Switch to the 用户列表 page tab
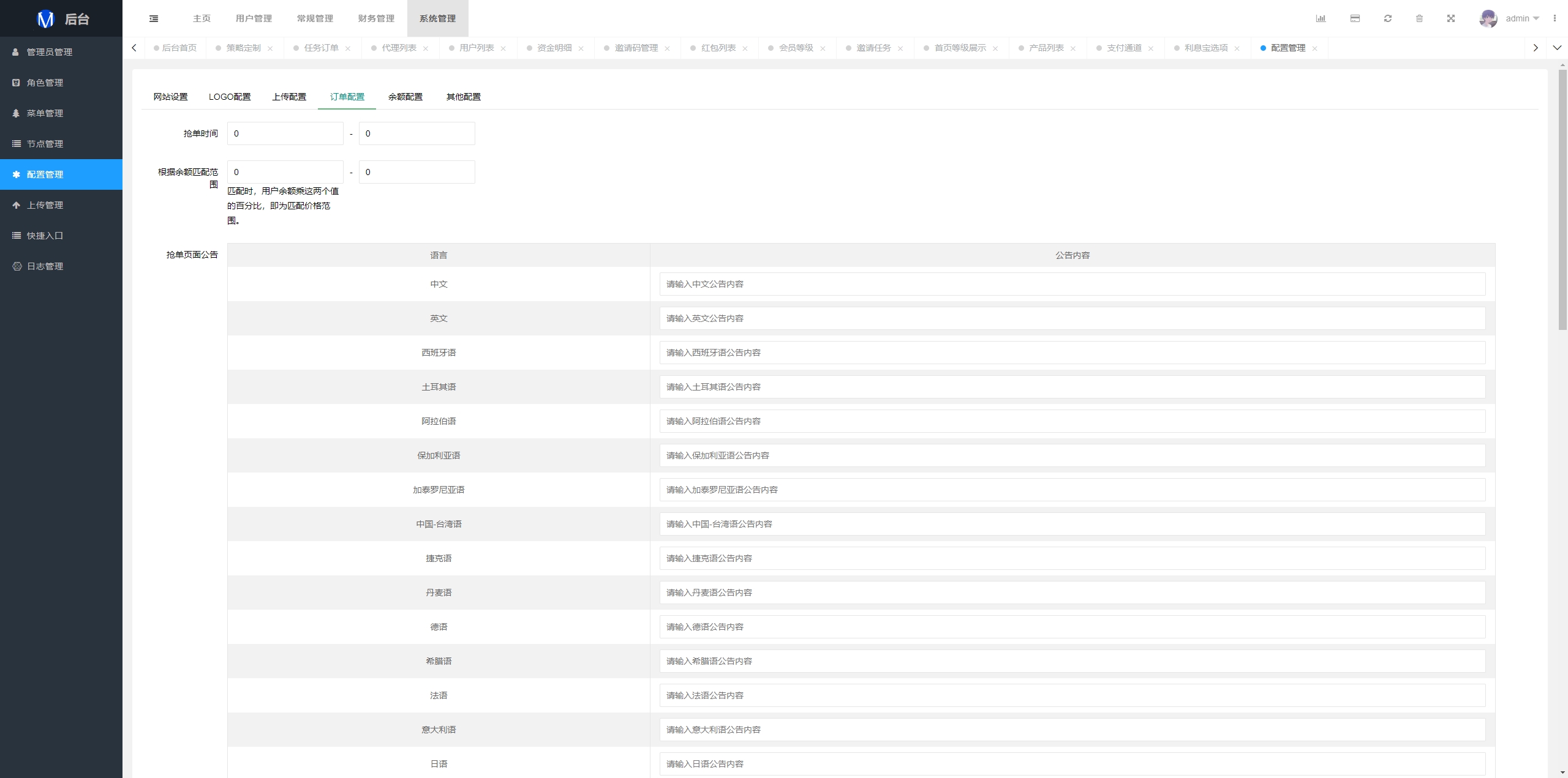This screenshot has width=1568, height=778. tap(477, 48)
